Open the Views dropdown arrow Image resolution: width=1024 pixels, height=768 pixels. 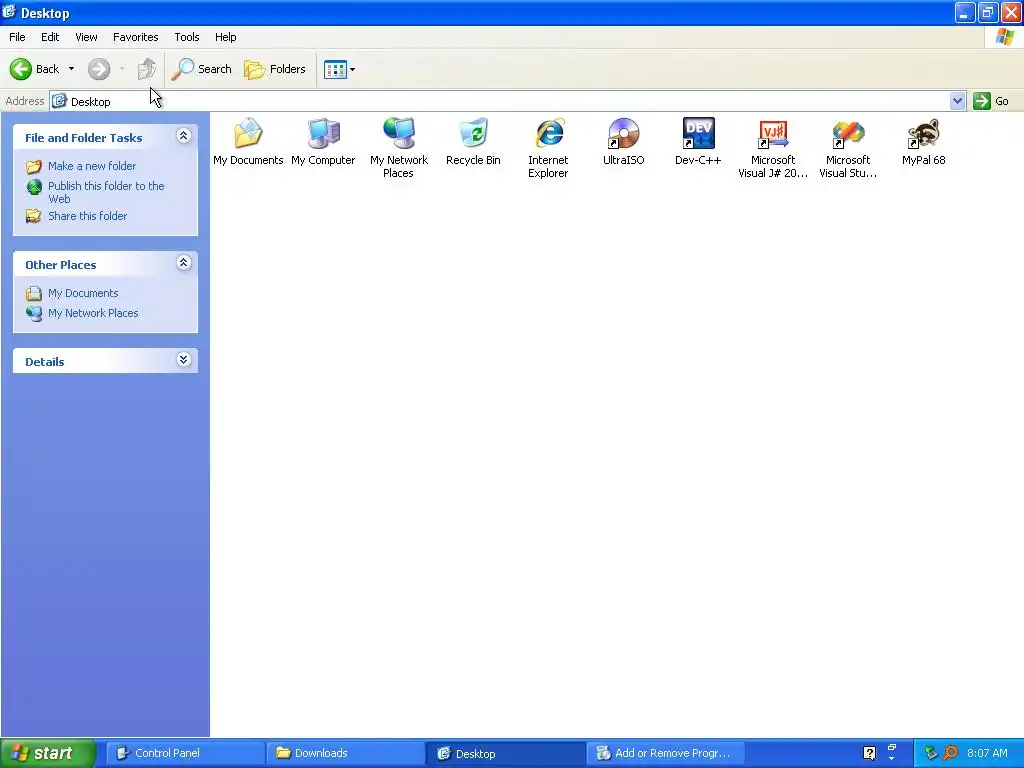coord(353,69)
